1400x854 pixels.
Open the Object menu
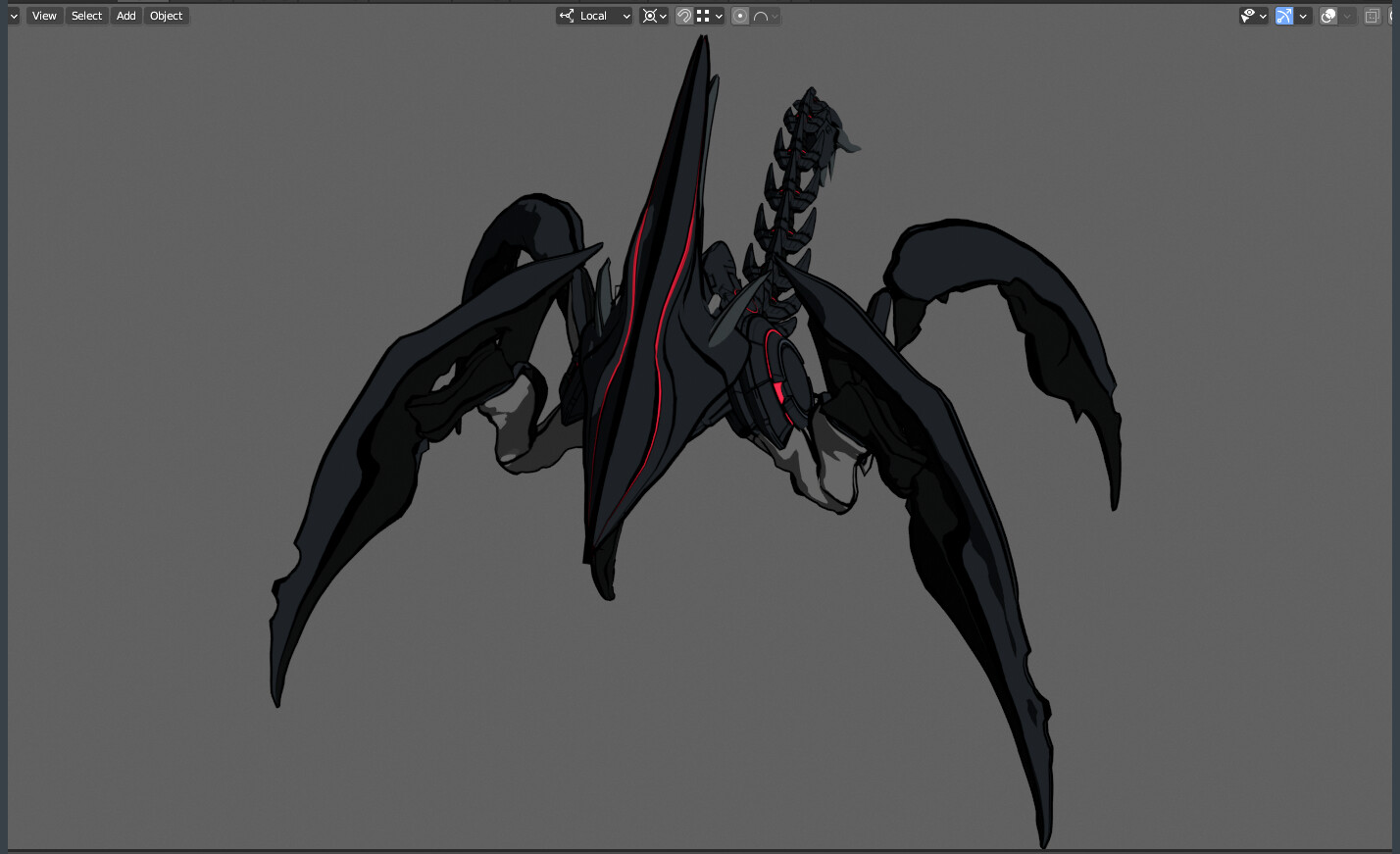point(166,15)
